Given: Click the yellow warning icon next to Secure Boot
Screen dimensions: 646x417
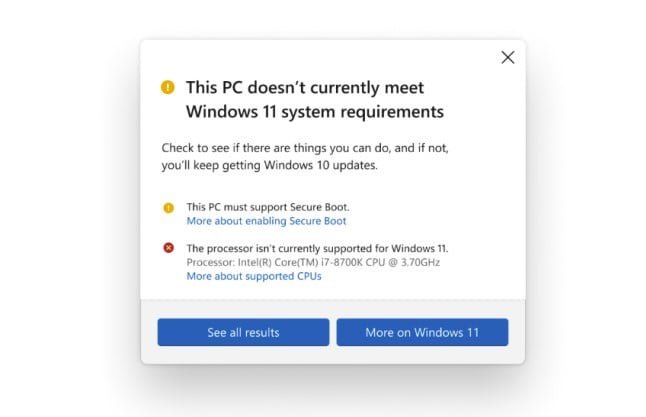Looking at the screenshot, I should tap(168, 208).
